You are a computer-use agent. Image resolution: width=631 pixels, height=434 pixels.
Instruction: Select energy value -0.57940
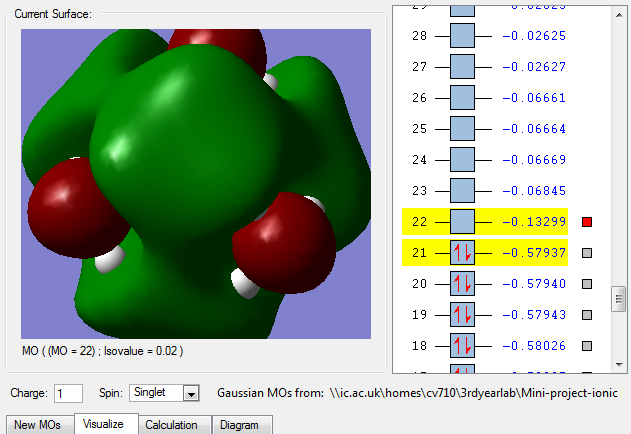pos(534,284)
